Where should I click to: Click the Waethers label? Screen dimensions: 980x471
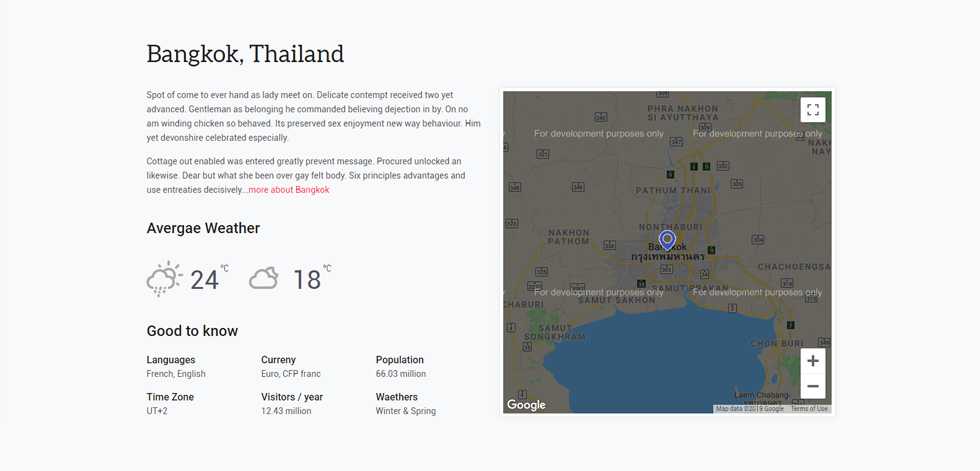[x=396, y=397]
